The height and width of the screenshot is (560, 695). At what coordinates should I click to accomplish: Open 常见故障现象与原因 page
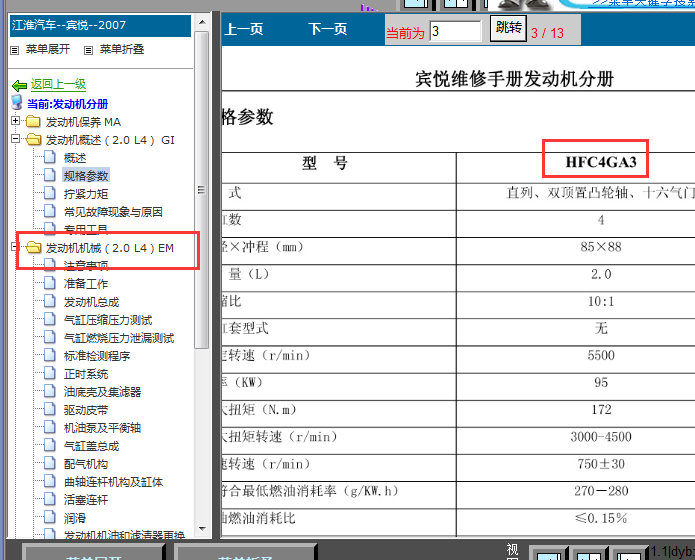113,212
